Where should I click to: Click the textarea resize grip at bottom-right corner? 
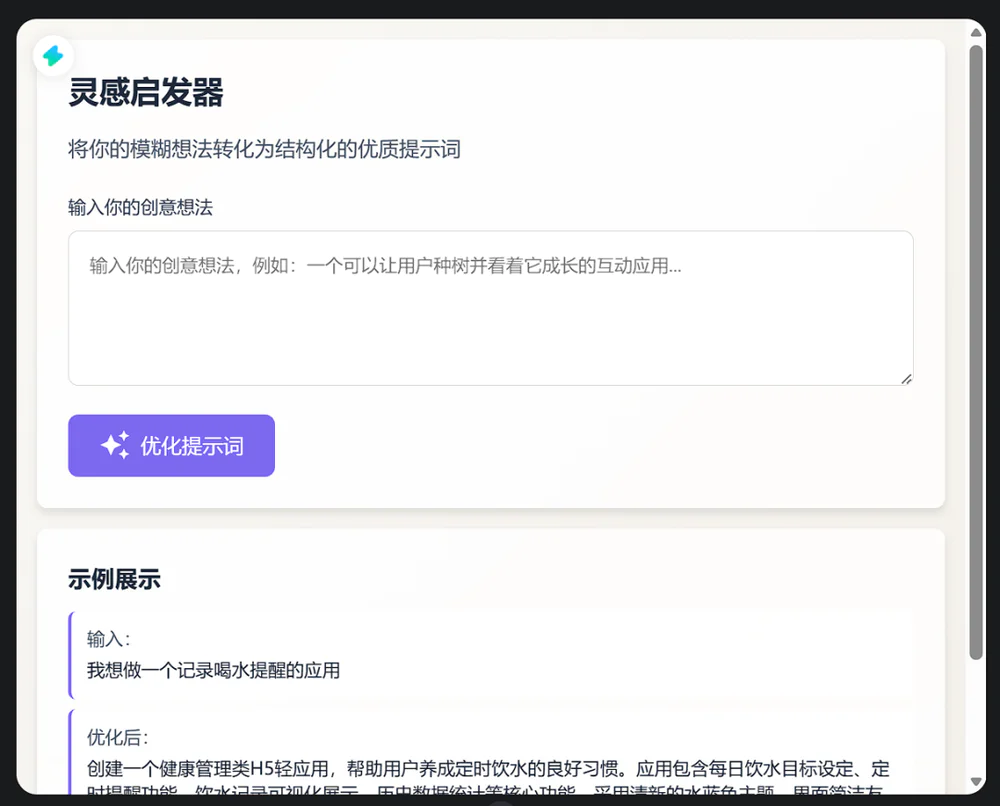pos(906,377)
